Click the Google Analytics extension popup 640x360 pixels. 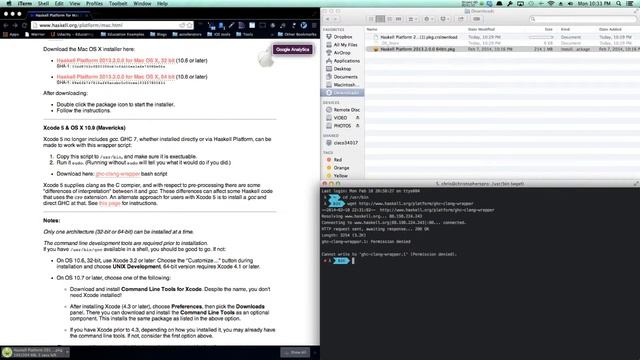coord(293,49)
